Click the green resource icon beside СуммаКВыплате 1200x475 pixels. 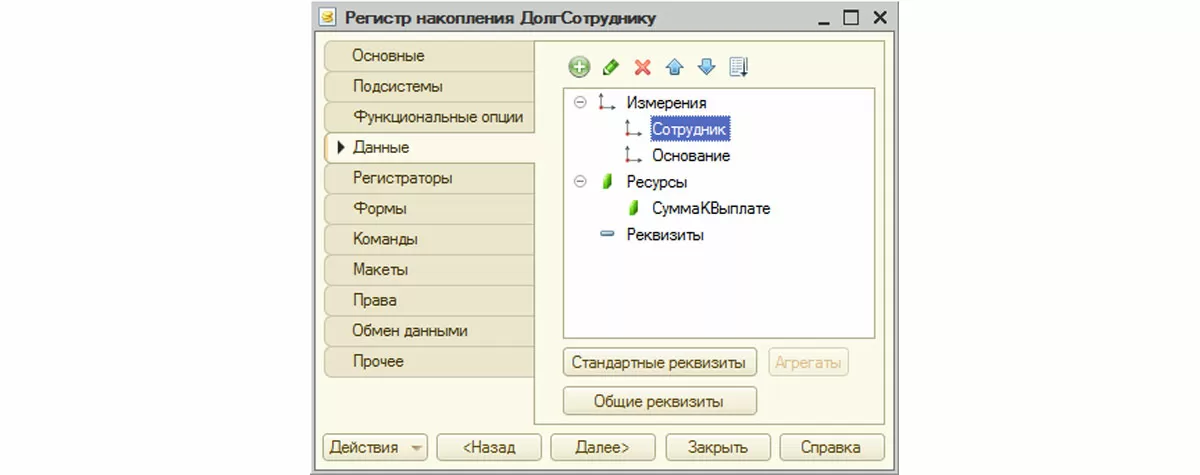point(632,209)
